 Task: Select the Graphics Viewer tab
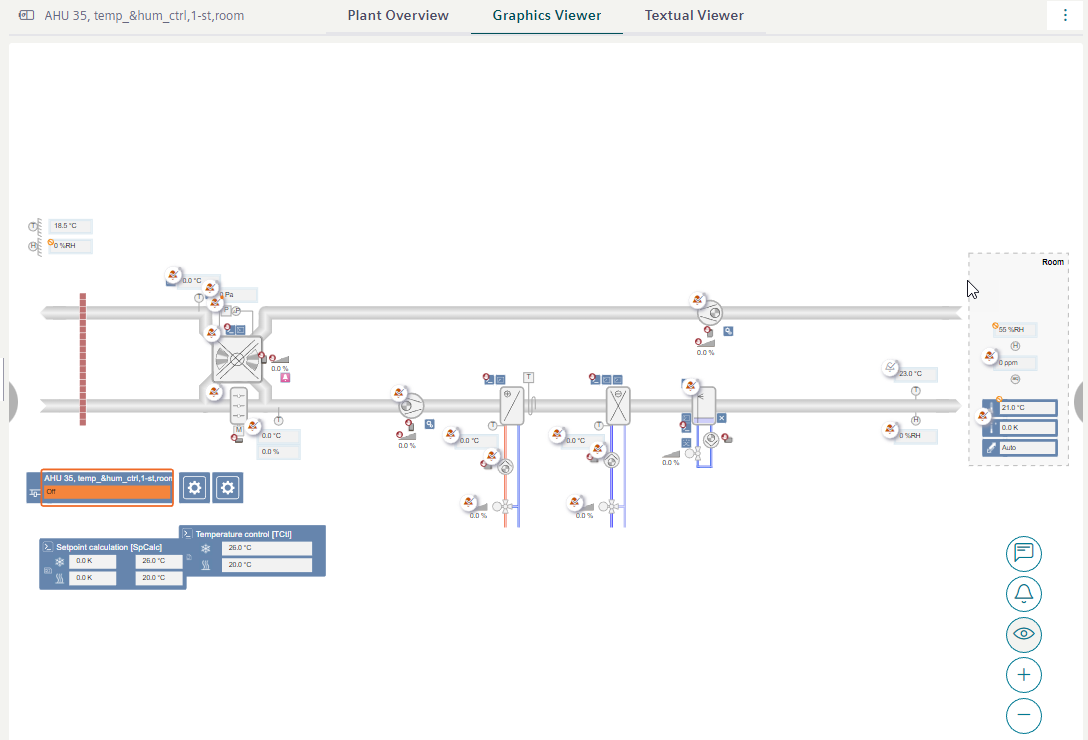coord(547,16)
